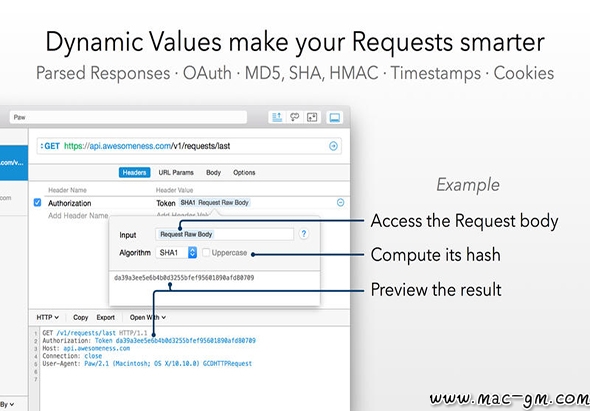The width and height of the screenshot is (590, 411).
Task: Expand the Open With menu
Action: 148,317
